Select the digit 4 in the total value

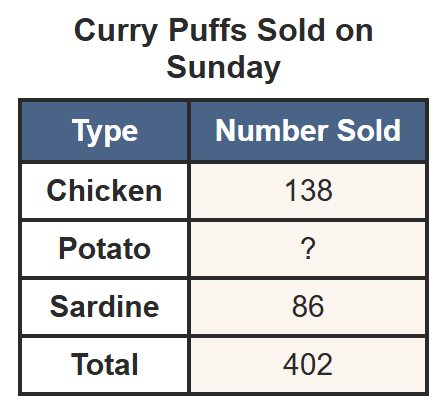[x=290, y=364]
